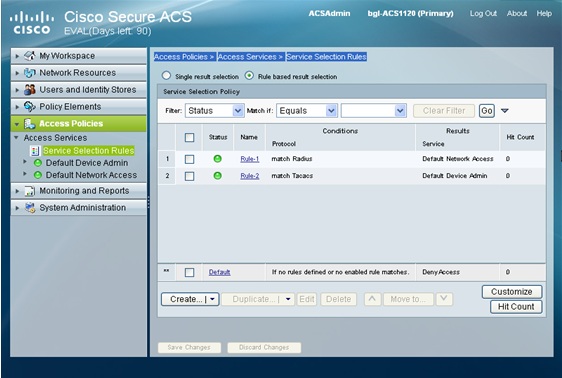Check the checkbox for Rule-2
The height and width of the screenshot is (378, 562).
pos(190,176)
